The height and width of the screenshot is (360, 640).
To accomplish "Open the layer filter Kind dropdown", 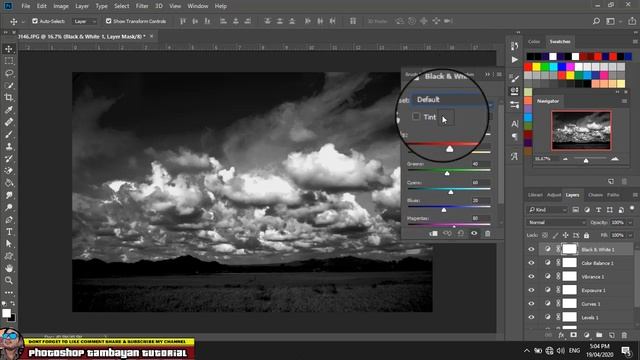I will click(547, 210).
